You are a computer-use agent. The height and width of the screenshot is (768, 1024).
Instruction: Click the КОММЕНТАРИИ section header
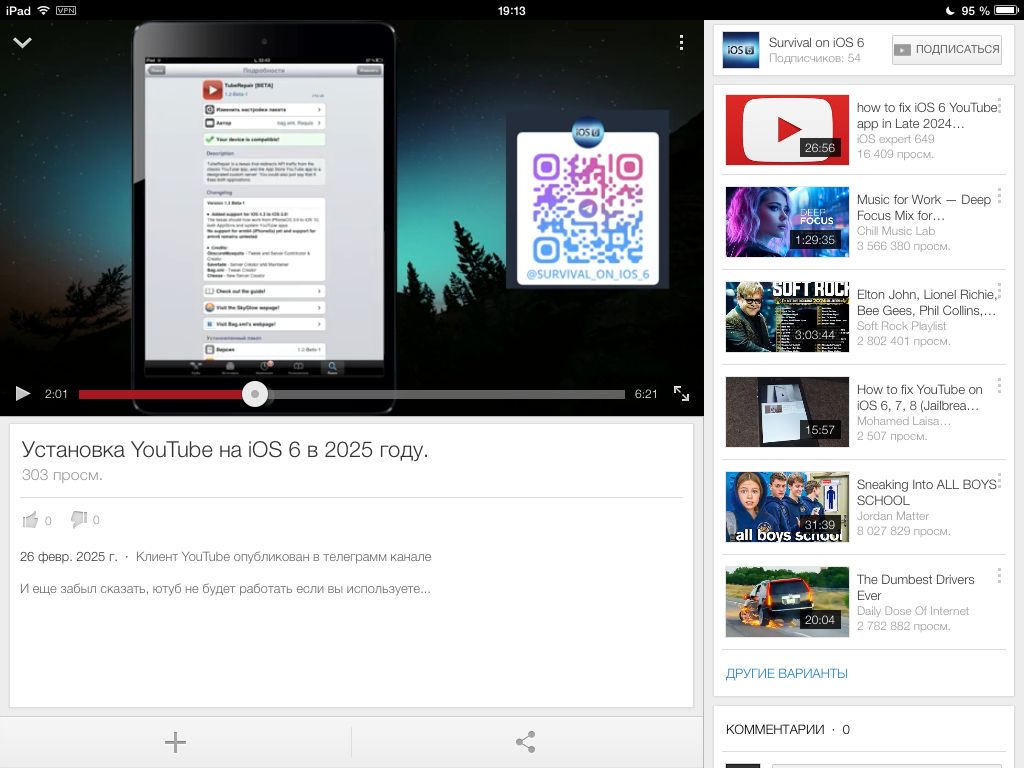(788, 729)
